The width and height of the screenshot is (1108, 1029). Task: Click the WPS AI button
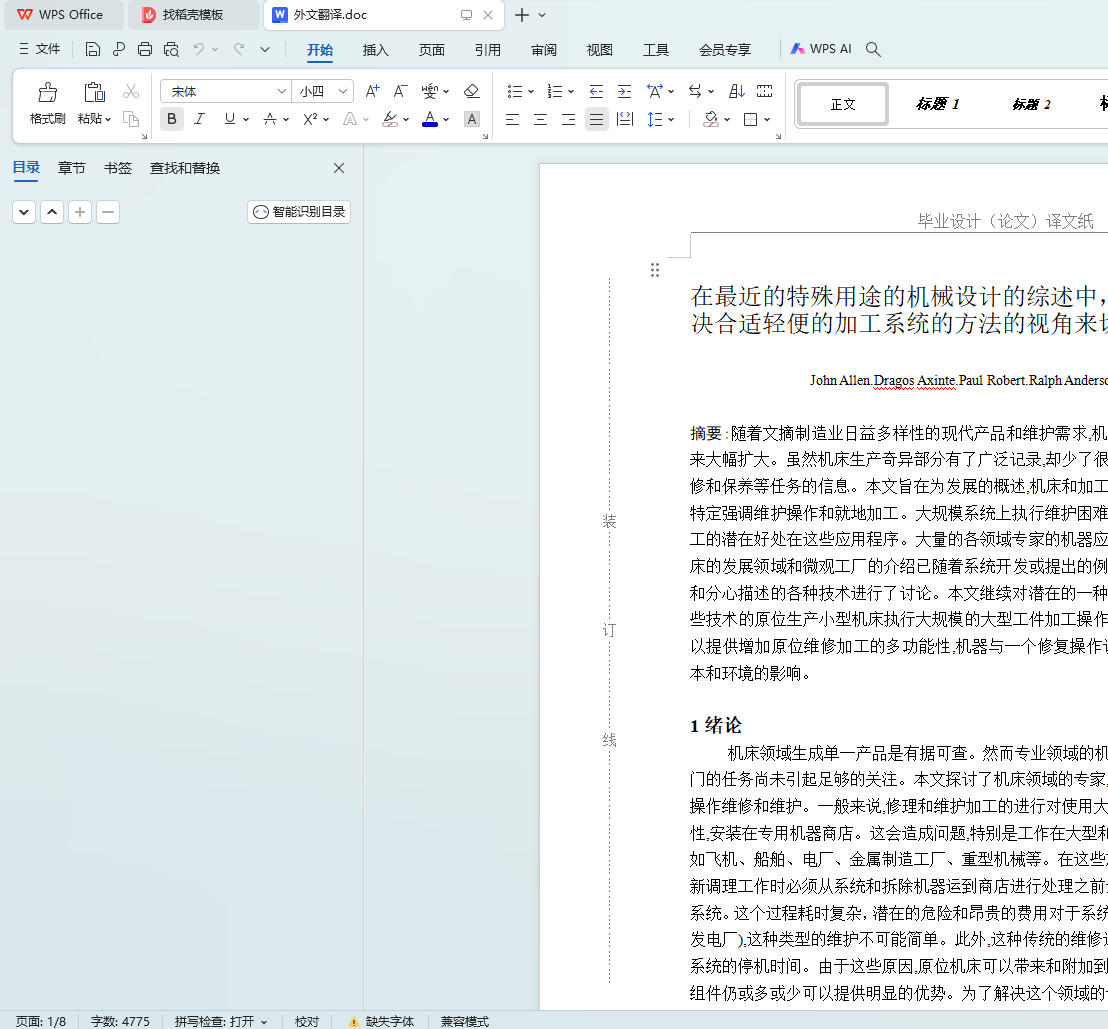click(821, 49)
